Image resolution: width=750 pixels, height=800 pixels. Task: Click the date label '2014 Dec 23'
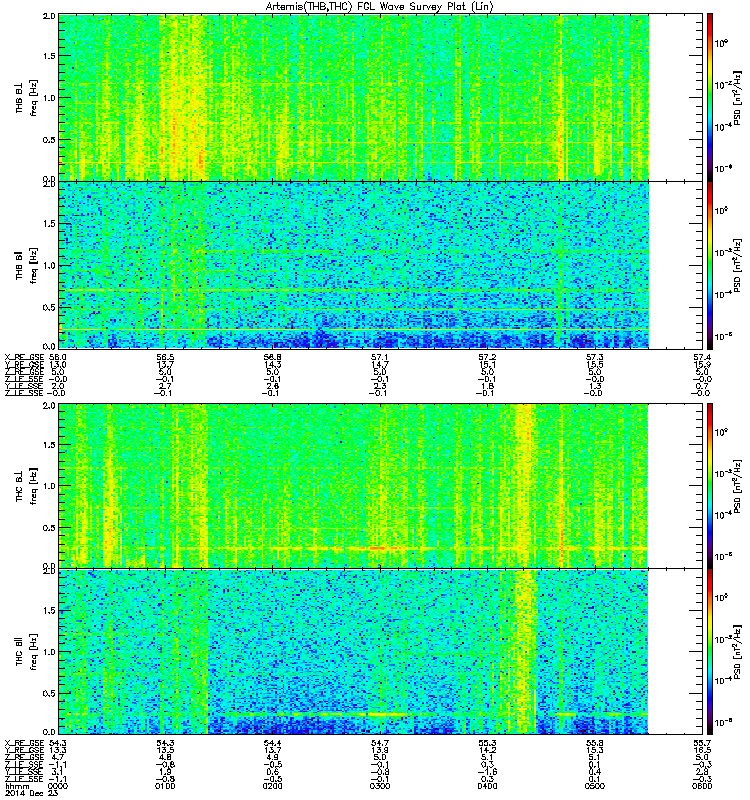pos(32,793)
